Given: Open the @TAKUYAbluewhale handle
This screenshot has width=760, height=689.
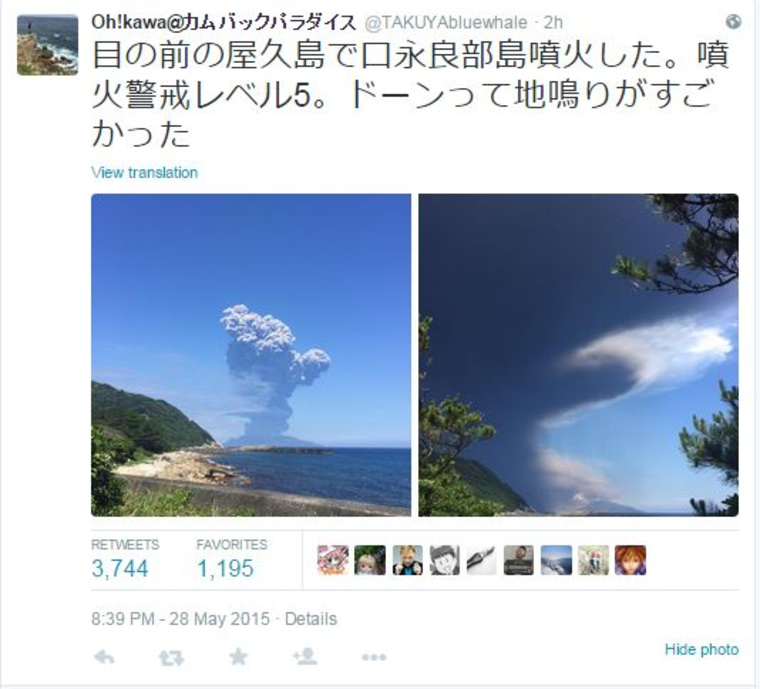Looking at the screenshot, I should point(446,22).
